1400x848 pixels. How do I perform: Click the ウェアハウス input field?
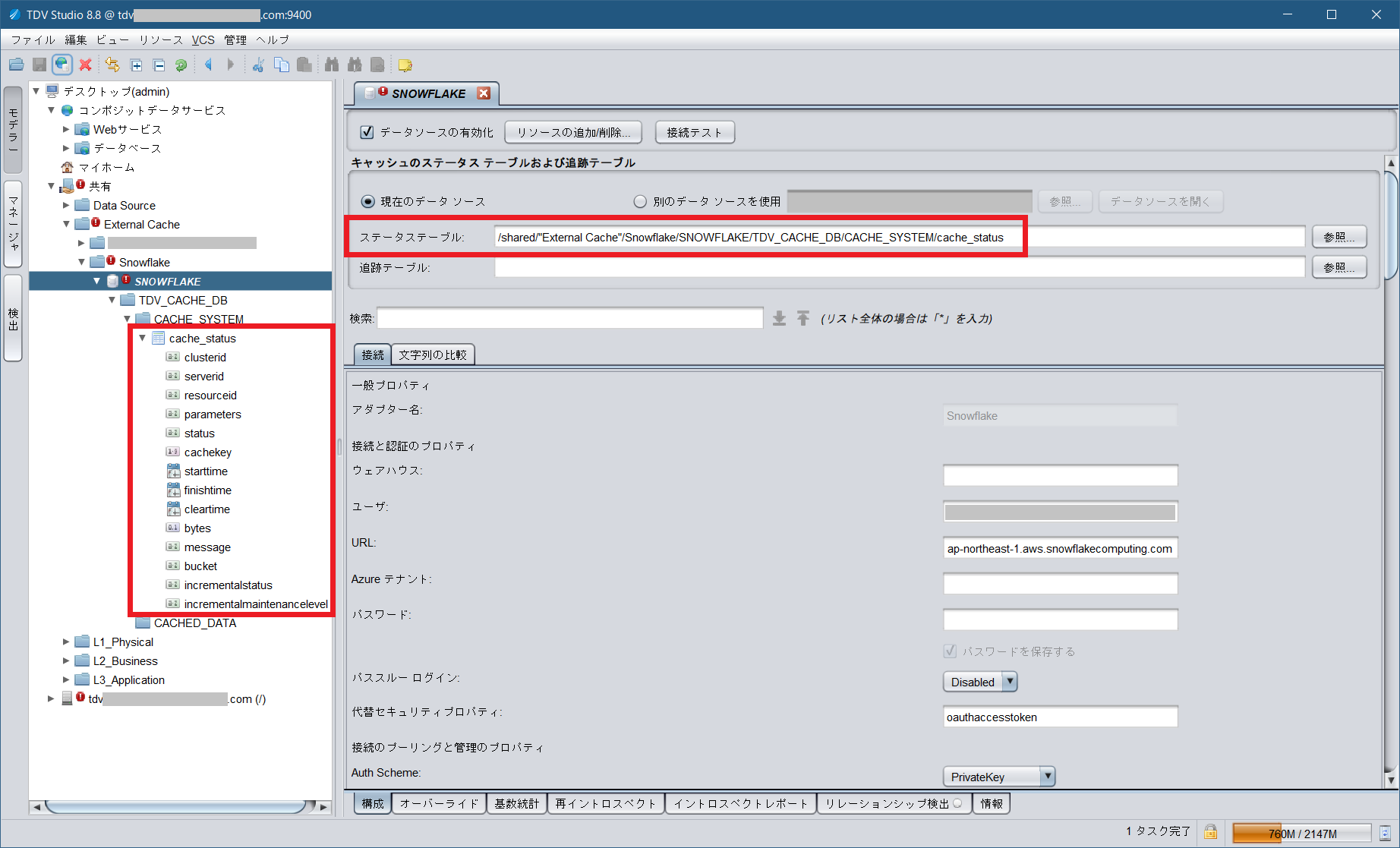click(1060, 475)
